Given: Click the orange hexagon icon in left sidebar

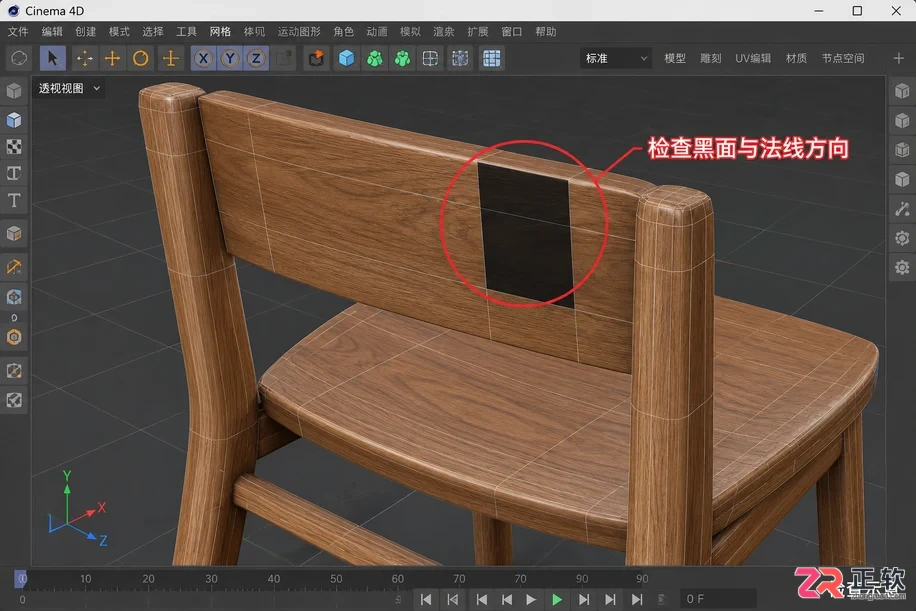Looking at the screenshot, I should point(14,337).
